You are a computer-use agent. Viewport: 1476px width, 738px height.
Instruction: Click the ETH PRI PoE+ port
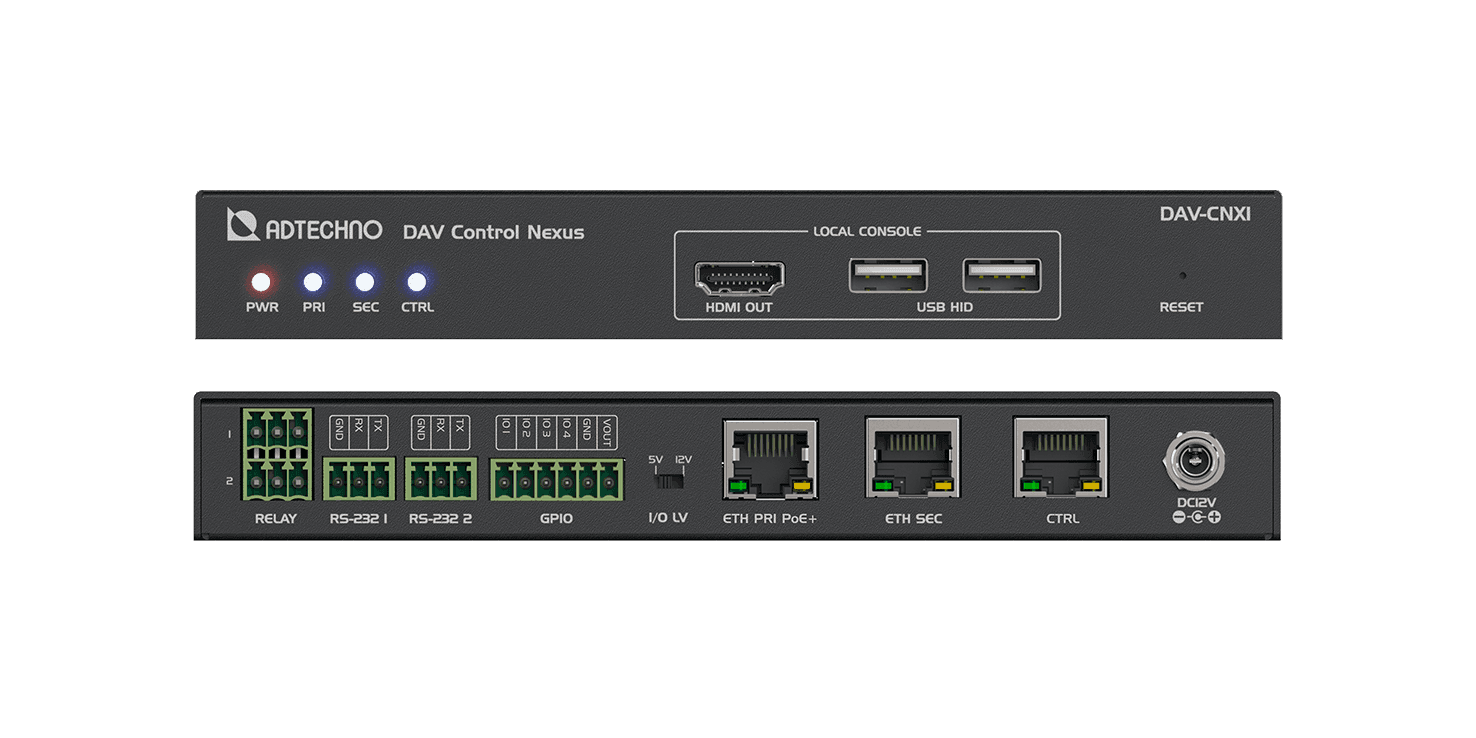pos(769,459)
